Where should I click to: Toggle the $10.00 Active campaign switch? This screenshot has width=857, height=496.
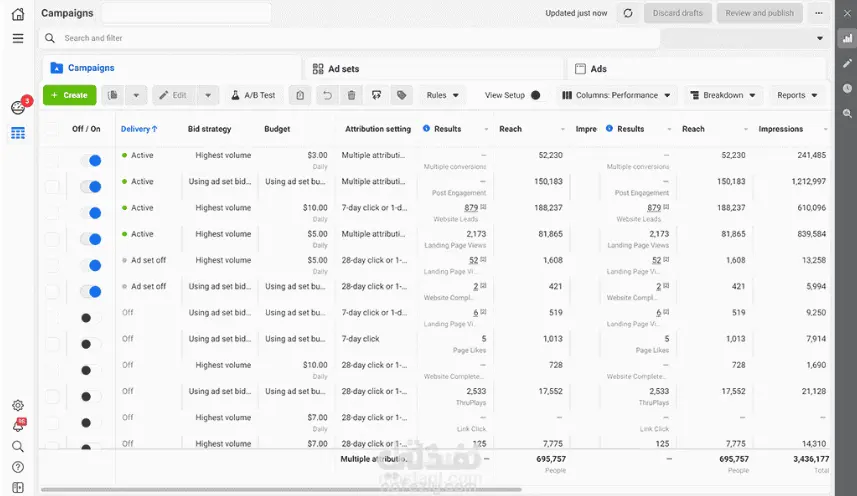coord(91,212)
